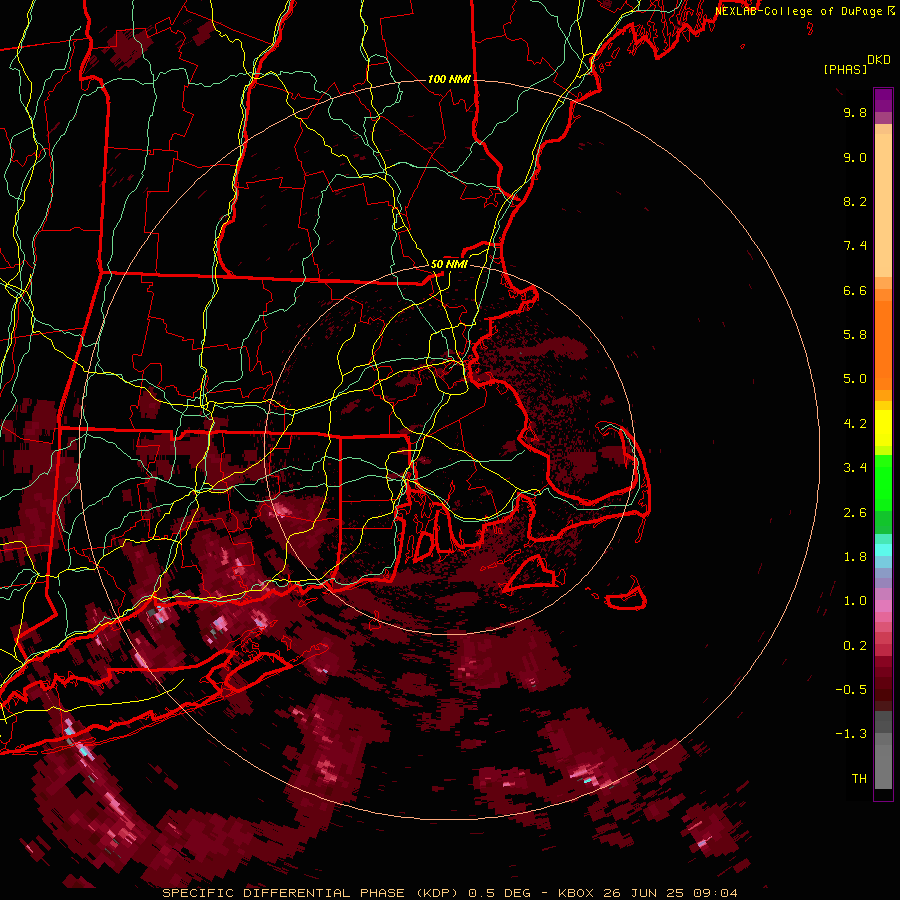Select the 7.4 scale value
900x900 pixels.
(x=855, y=246)
